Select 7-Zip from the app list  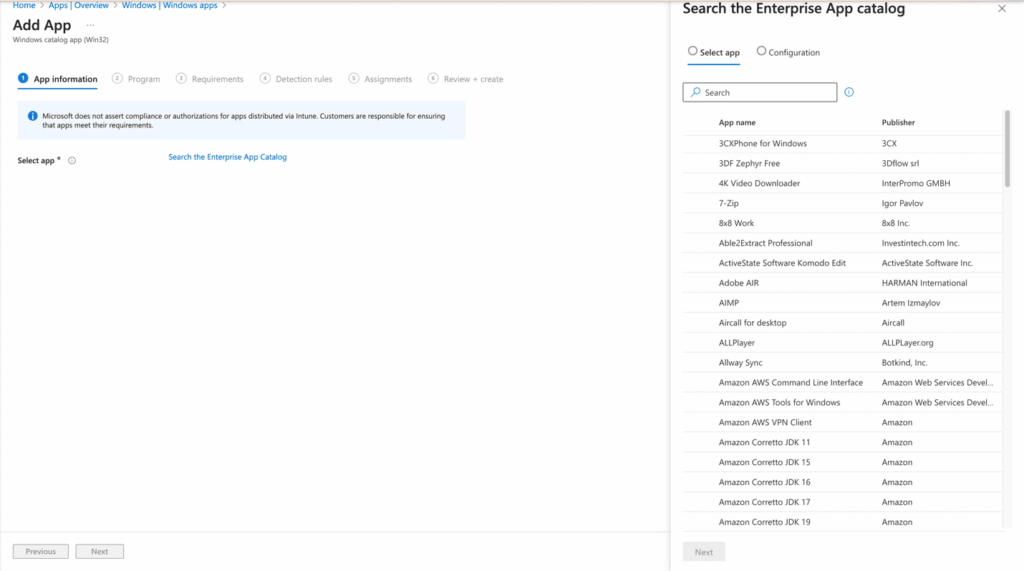pos(729,203)
